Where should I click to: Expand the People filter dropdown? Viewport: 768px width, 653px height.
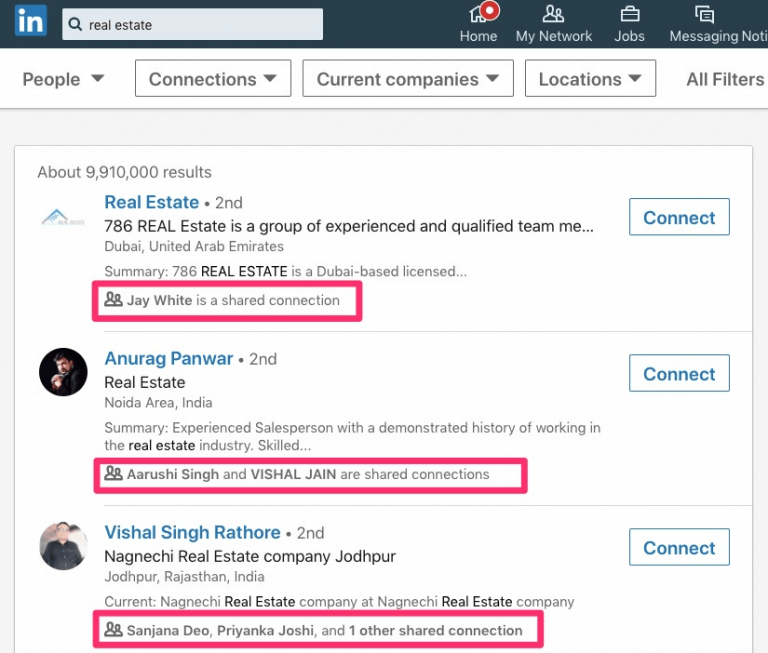[63, 79]
